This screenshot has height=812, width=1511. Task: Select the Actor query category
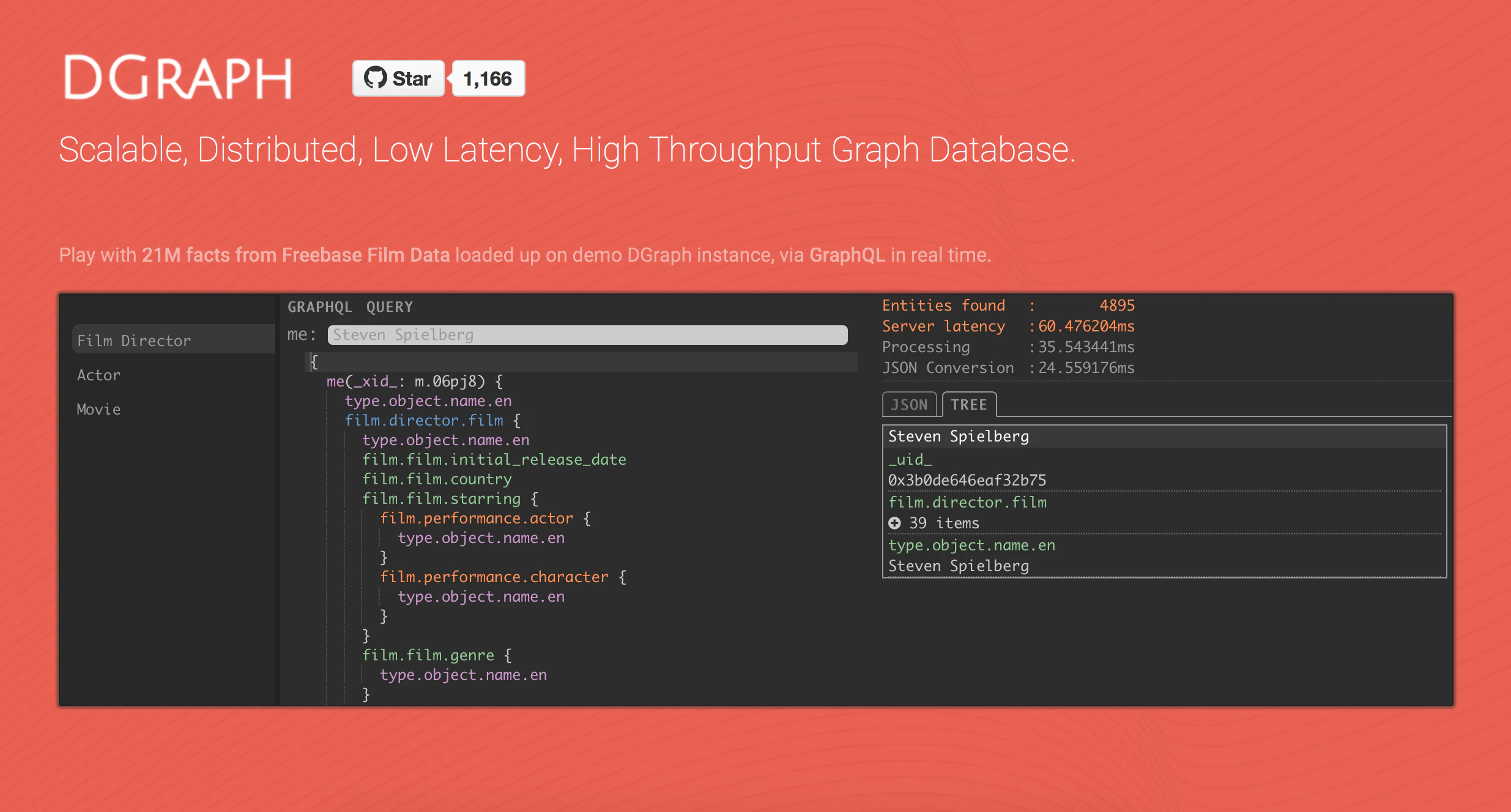click(98, 375)
